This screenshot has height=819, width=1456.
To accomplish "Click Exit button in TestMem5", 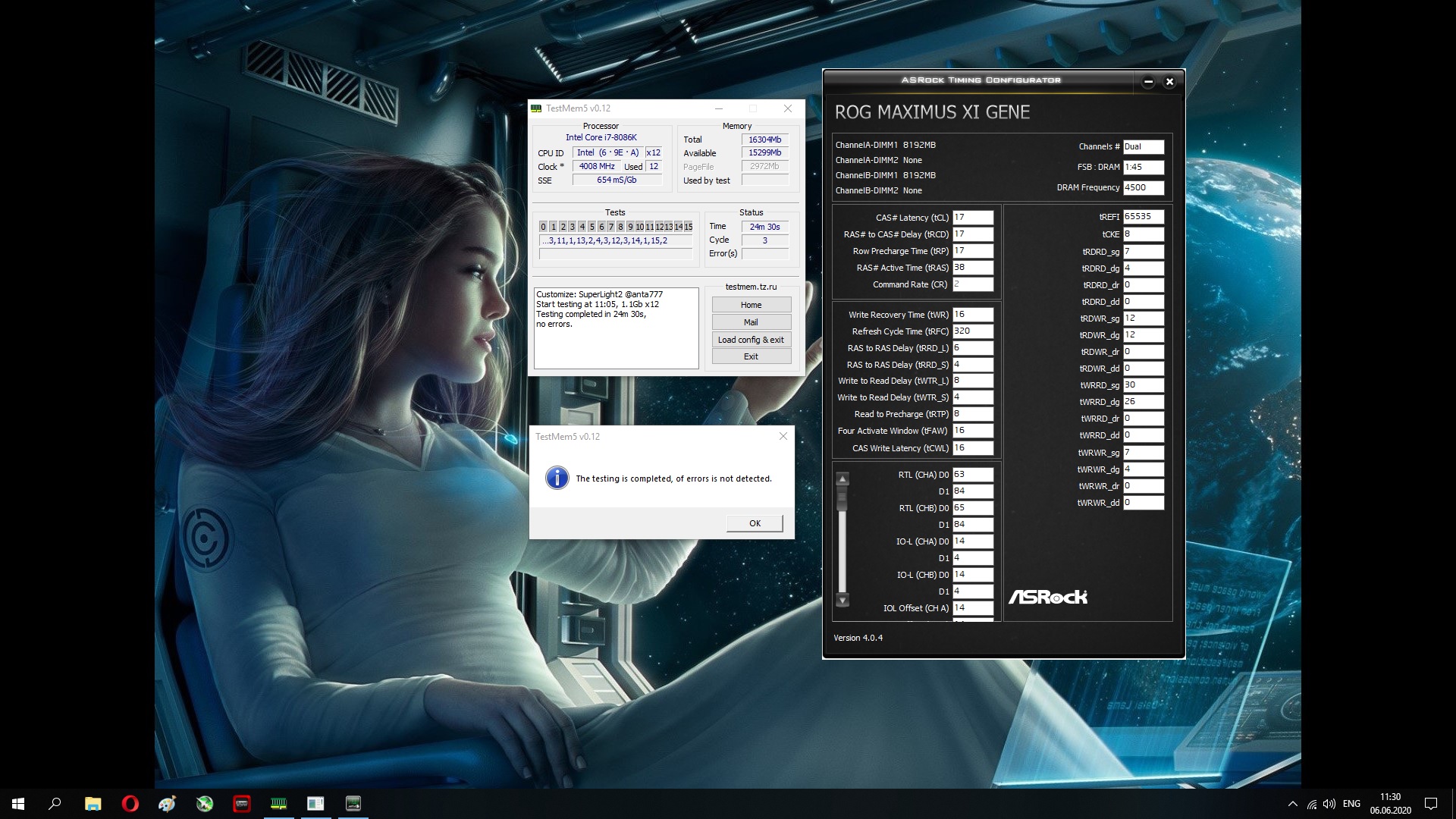I will (x=751, y=356).
